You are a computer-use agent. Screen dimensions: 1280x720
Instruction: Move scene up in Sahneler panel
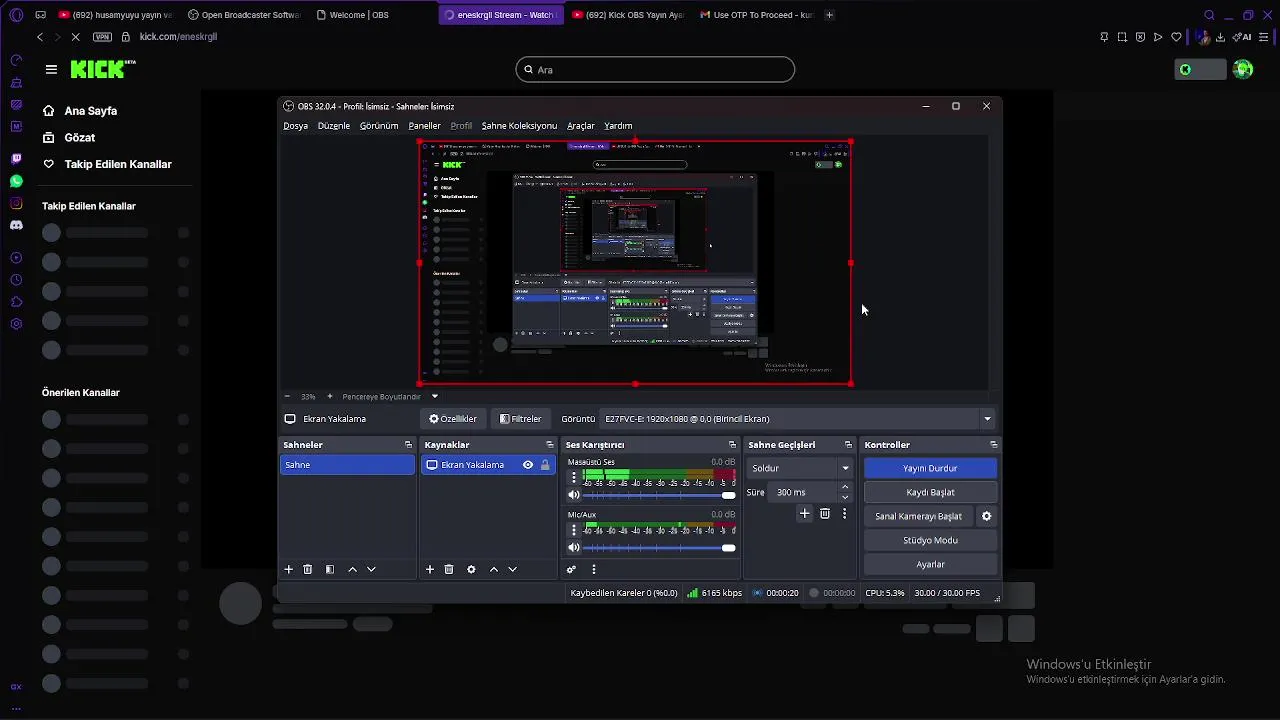click(x=352, y=569)
